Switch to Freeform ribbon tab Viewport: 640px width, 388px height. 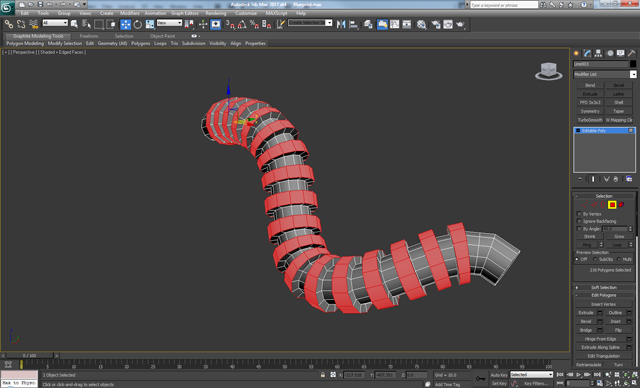(x=89, y=36)
